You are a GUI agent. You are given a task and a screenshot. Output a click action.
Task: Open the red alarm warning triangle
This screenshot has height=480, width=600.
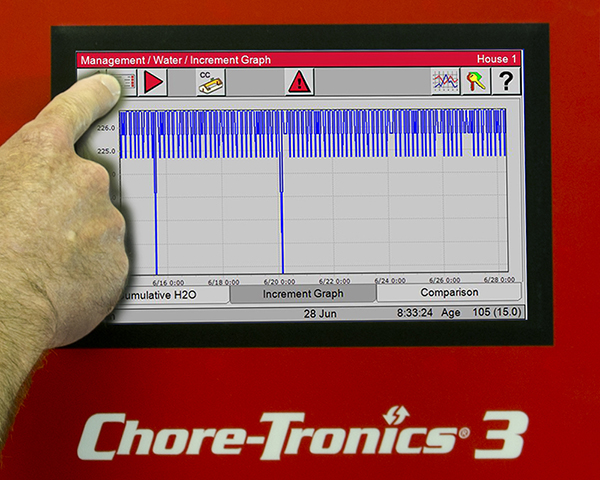point(299,82)
